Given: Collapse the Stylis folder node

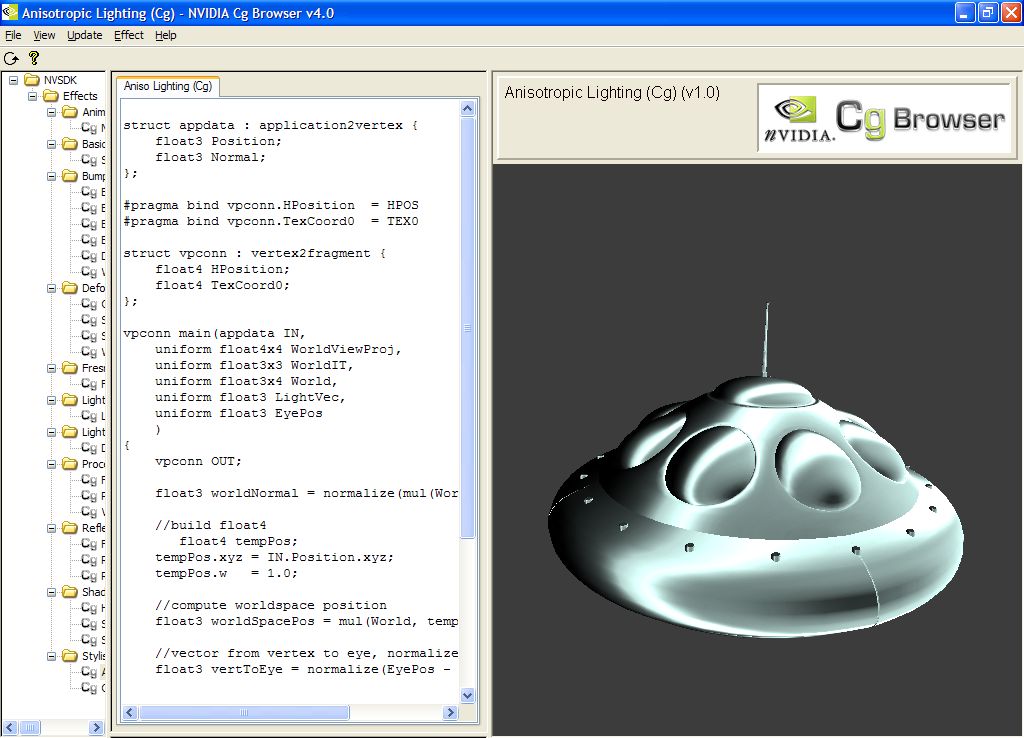Looking at the screenshot, I should point(51,656).
